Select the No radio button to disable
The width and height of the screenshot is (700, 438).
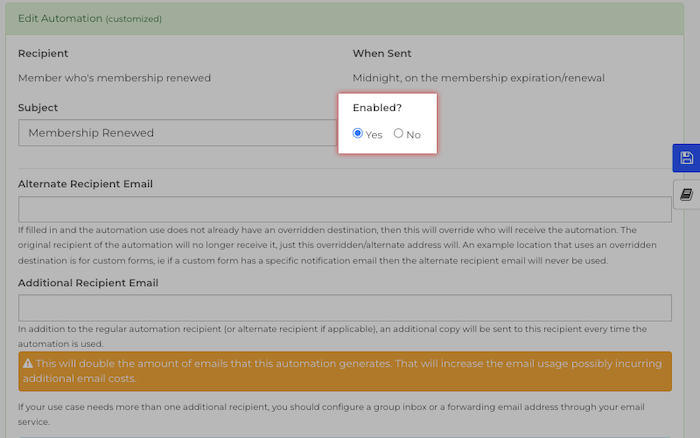(x=399, y=134)
